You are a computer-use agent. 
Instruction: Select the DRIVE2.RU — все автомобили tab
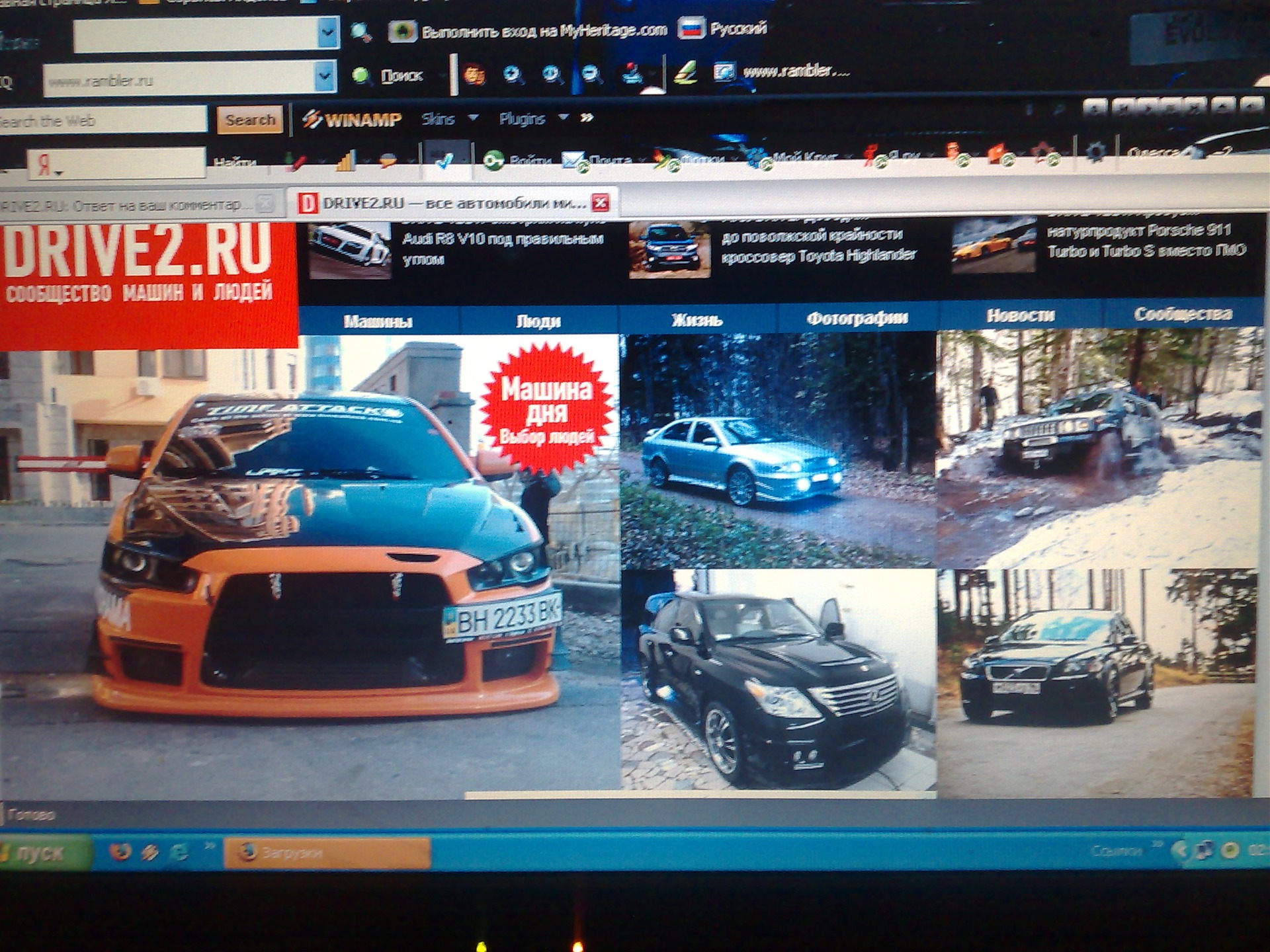(454, 203)
